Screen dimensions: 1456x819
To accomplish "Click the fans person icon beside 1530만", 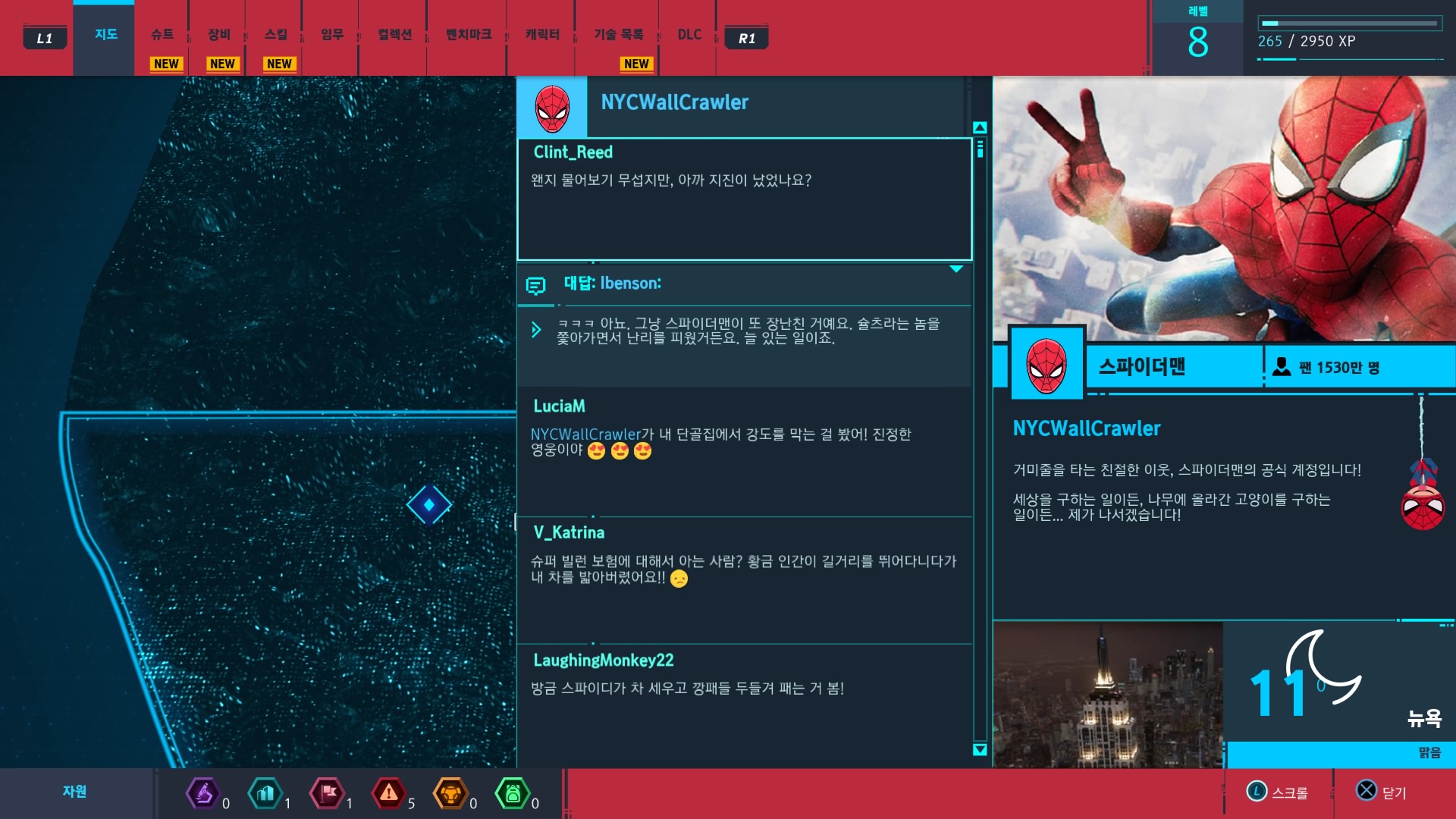I will coord(1282,367).
